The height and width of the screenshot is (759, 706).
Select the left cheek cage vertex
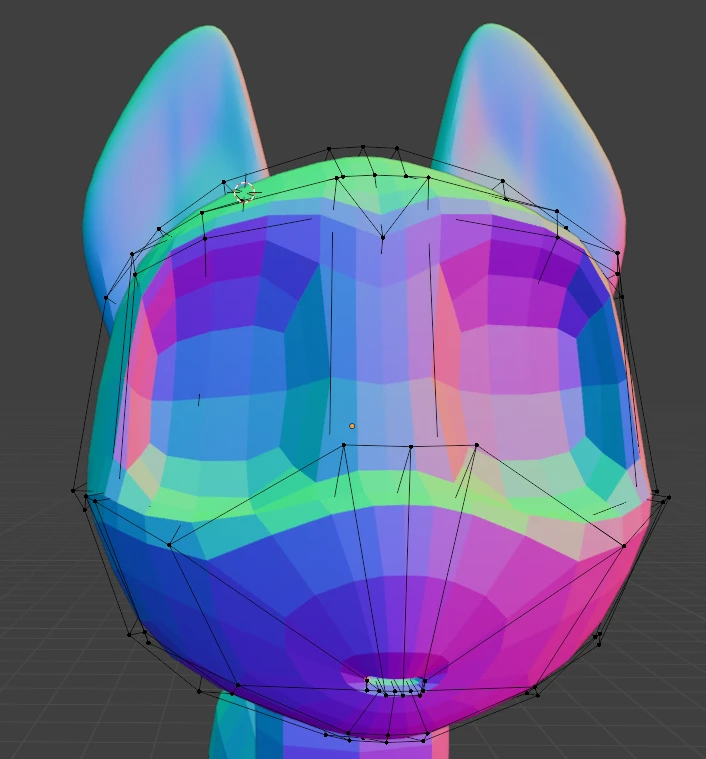coord(169,545)
